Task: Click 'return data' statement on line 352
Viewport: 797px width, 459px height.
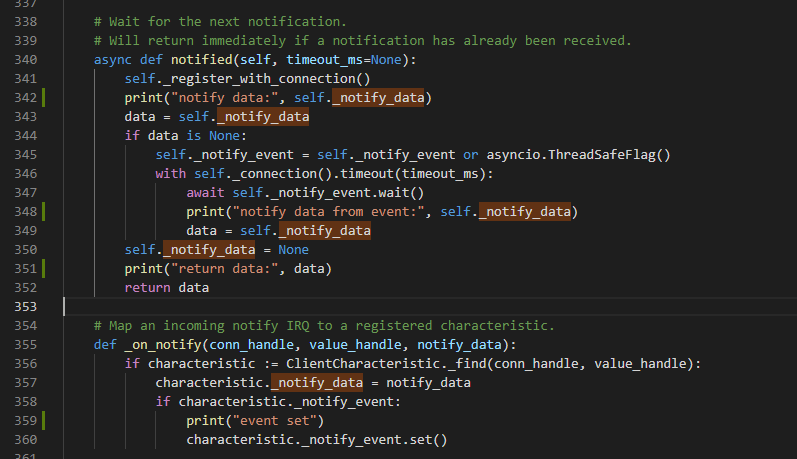Action: [167, 288]
